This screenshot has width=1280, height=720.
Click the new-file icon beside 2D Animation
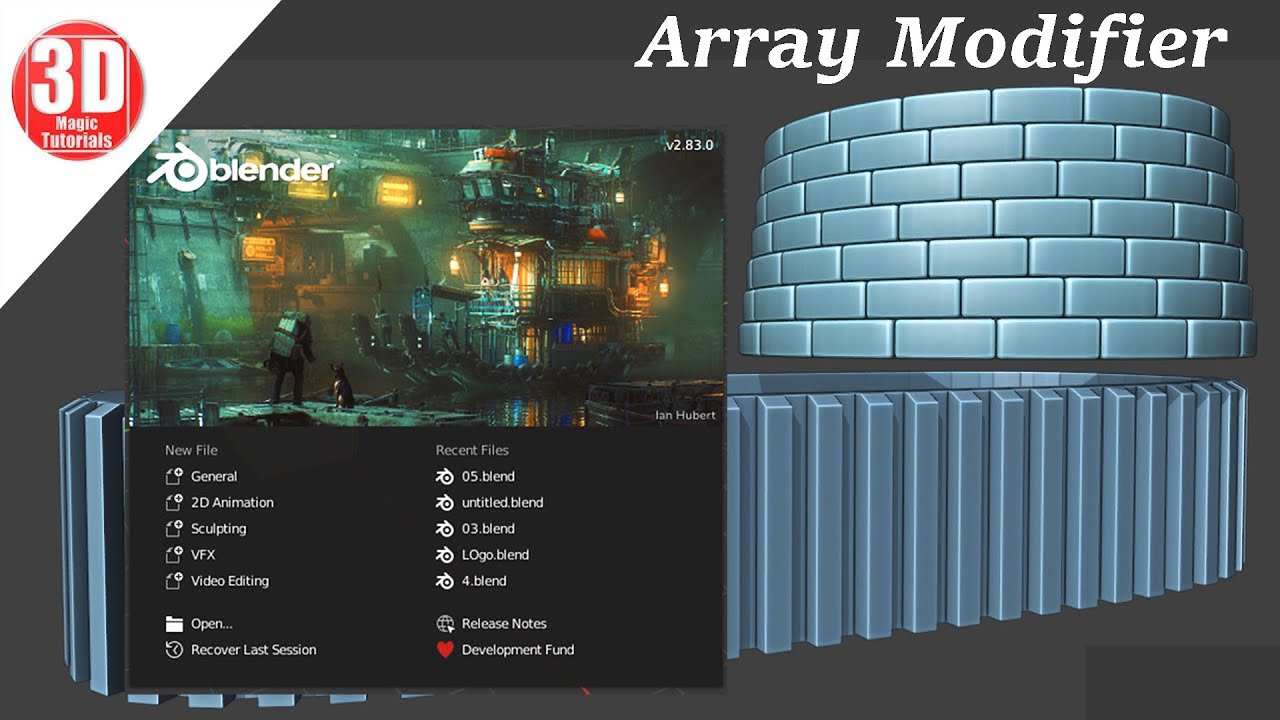pyautogui.click(x=174, y=503)
